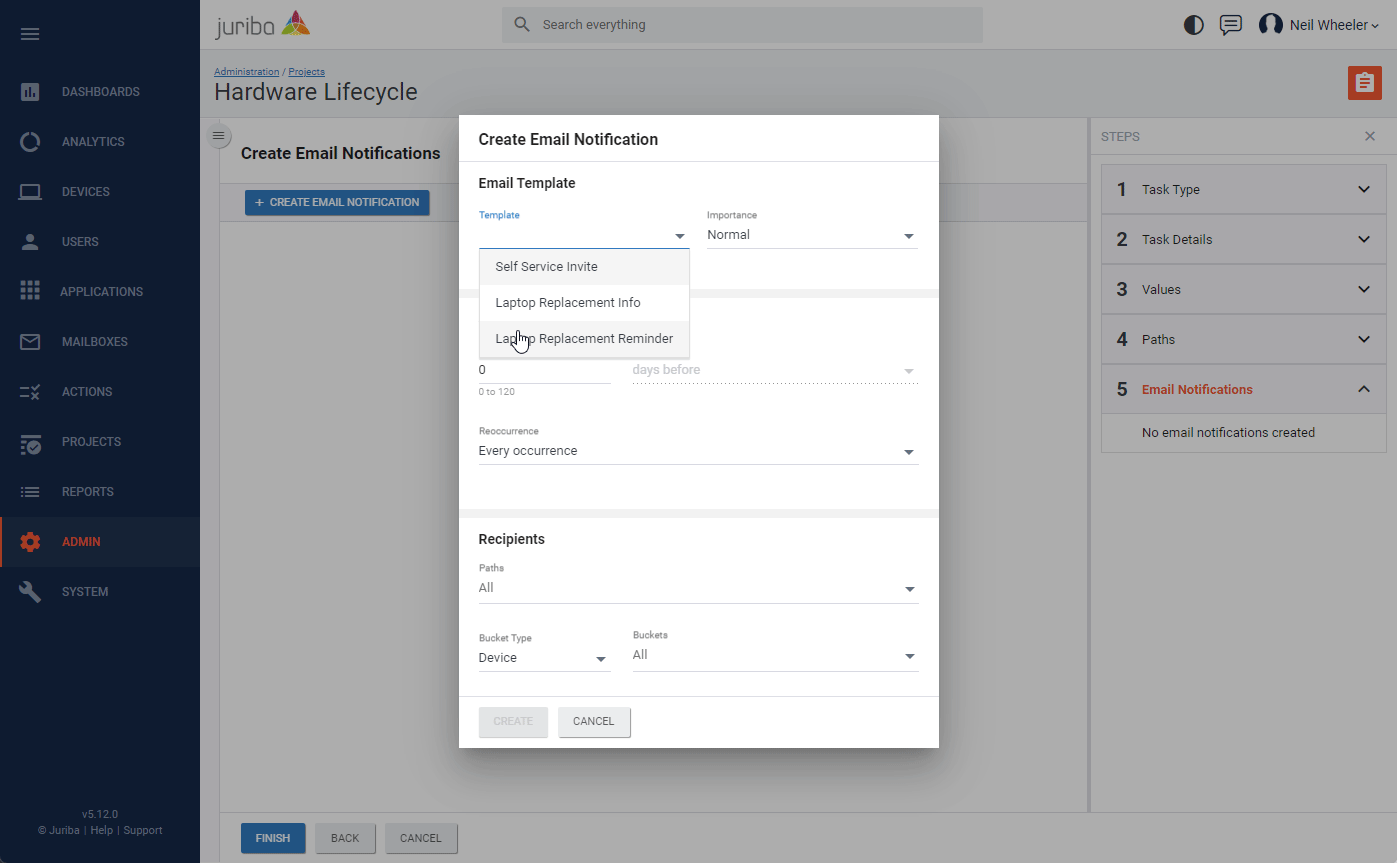Screen dimensions: 1397x863
Task: Click the Create button in the dialog
Action: pyautogui.click(x=513, y=722)
